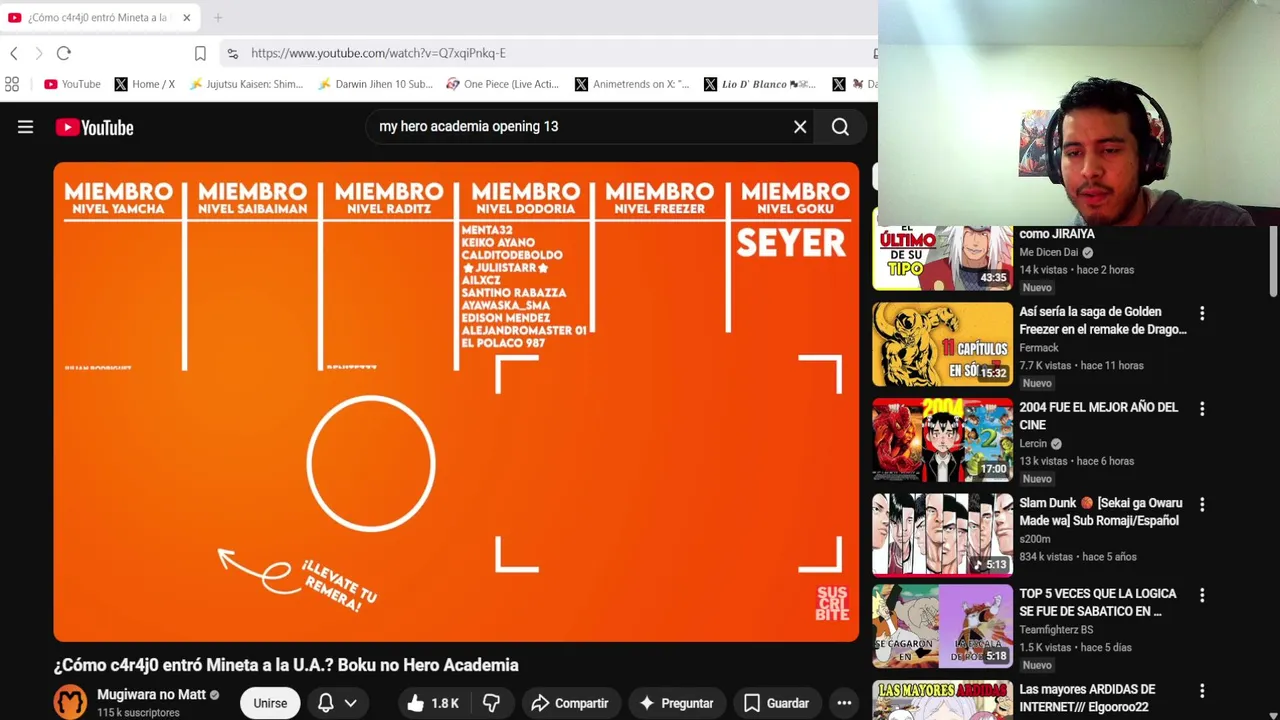Click the bookmark icon beside address bar
This screenshot has width=1280, height=720.
[200, 53]
